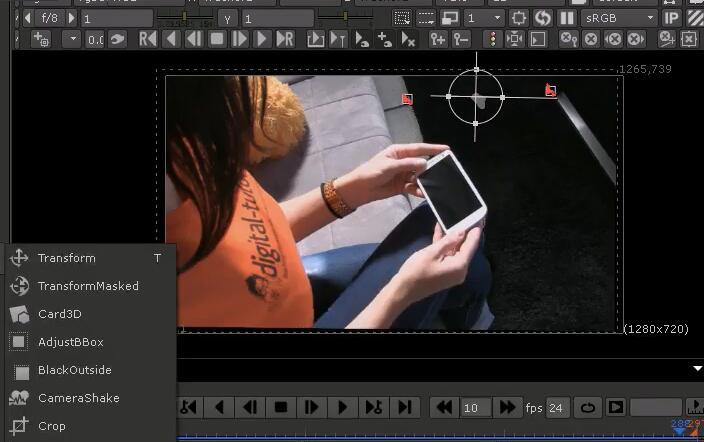The width and height of the screenshot is (704, 442).
Task: Click the frame increment field showing 10
Action: coord(475,408)
